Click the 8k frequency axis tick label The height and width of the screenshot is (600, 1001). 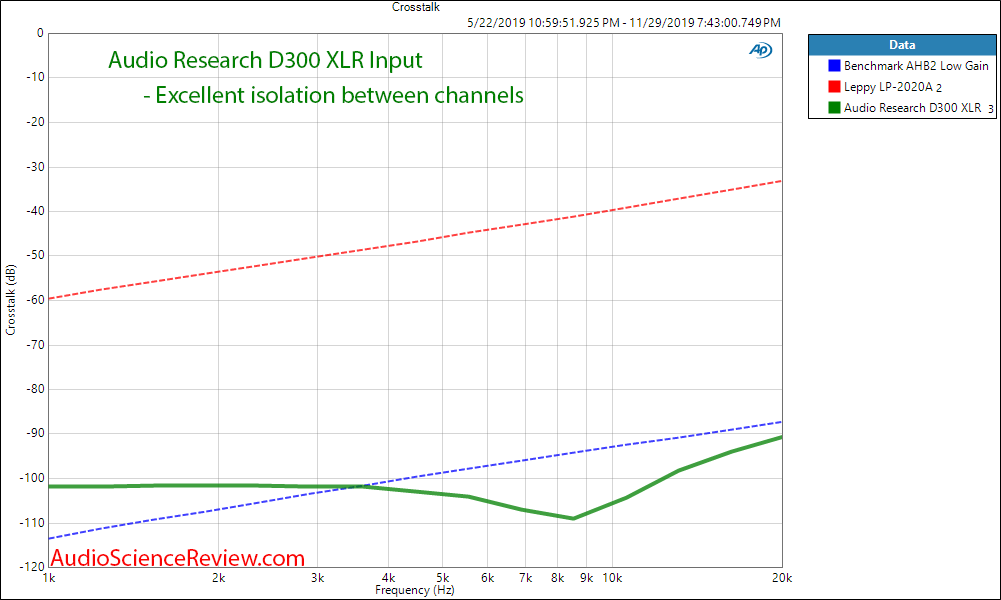tap(557, 578)
